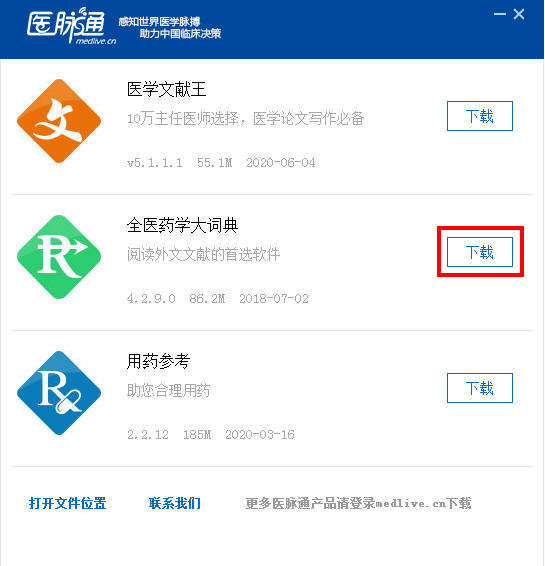Open the 联系我们 link
The width and height of the screenshot is (545, 566).
coord(175,503)
